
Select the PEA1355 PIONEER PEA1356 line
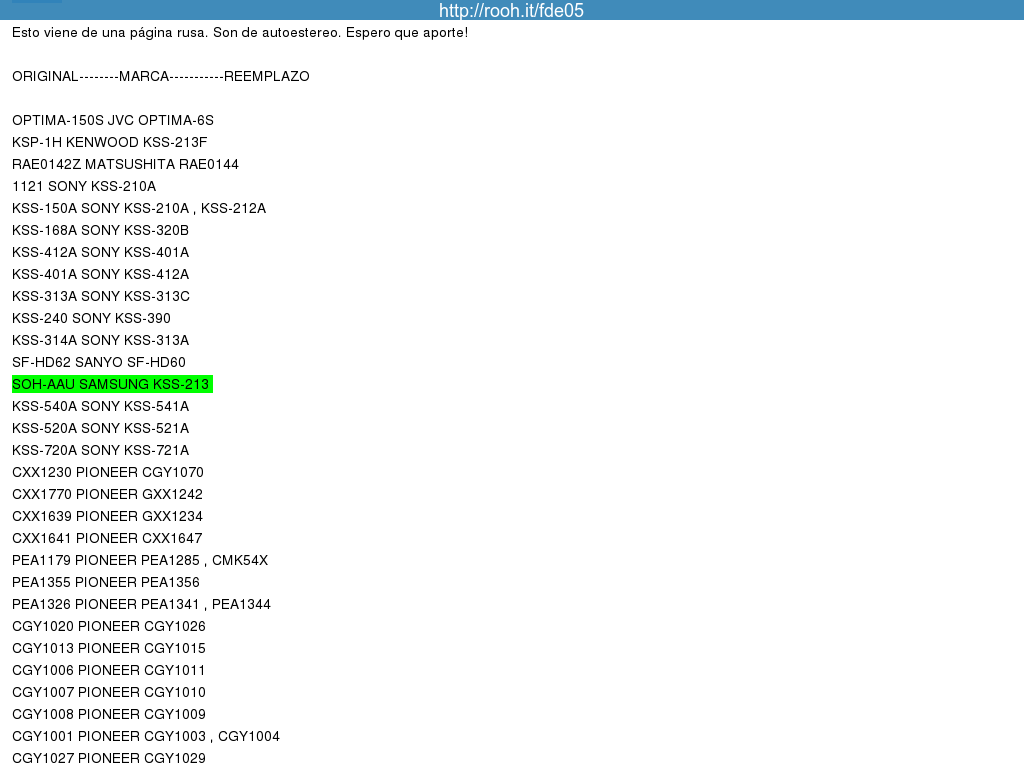click(x=105, y=582)
